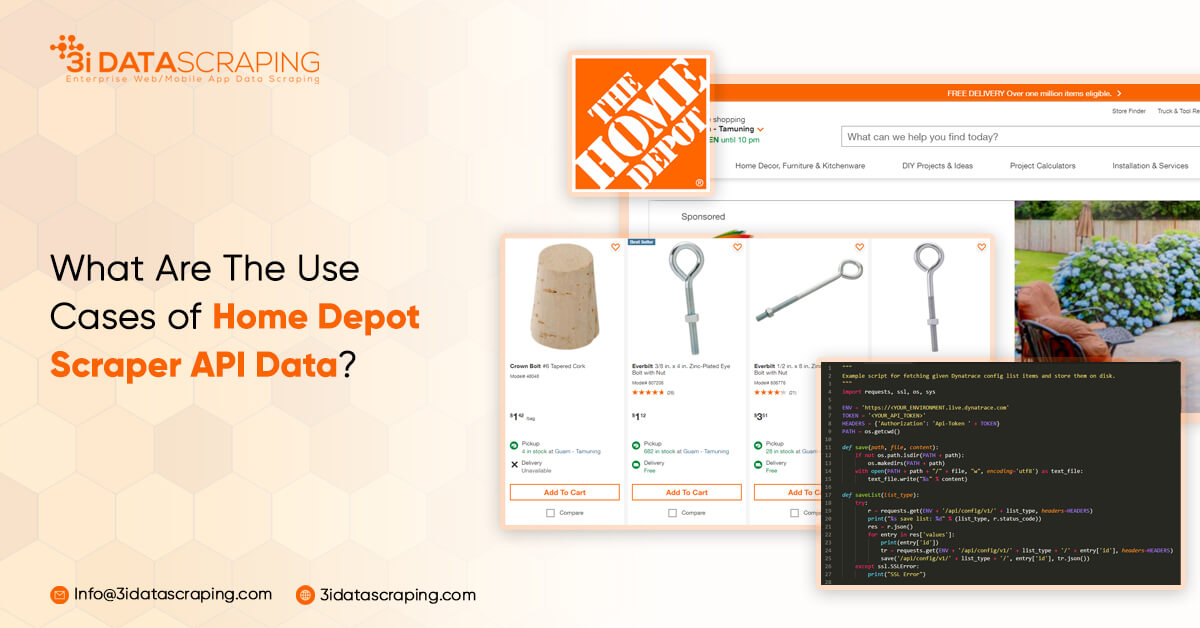Click Info@3idatascraping.com email address
The height and width of the screenshot is (628, 1200).
173,594
